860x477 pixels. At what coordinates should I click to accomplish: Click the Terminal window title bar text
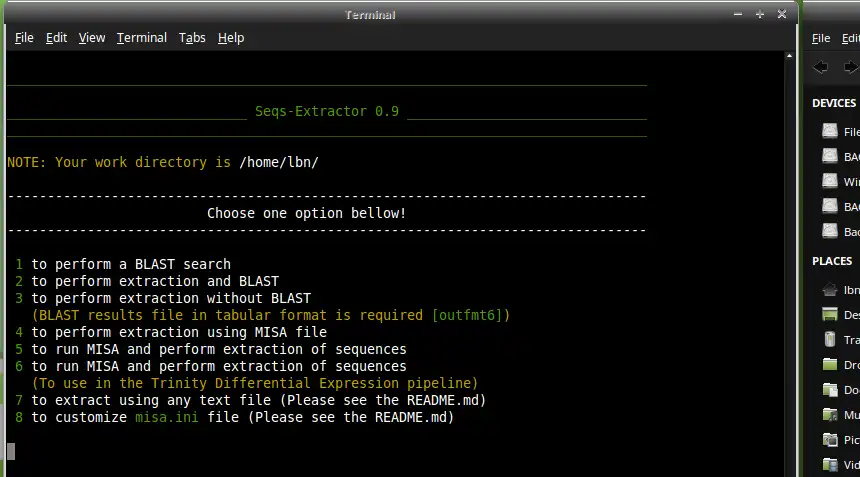(x=370, y=15)
